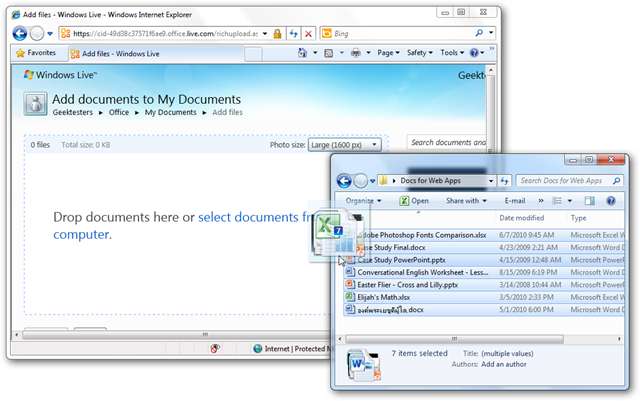Screen dimensions: 640x401
Task: Open the Safety menu
Action: (420, 53)
